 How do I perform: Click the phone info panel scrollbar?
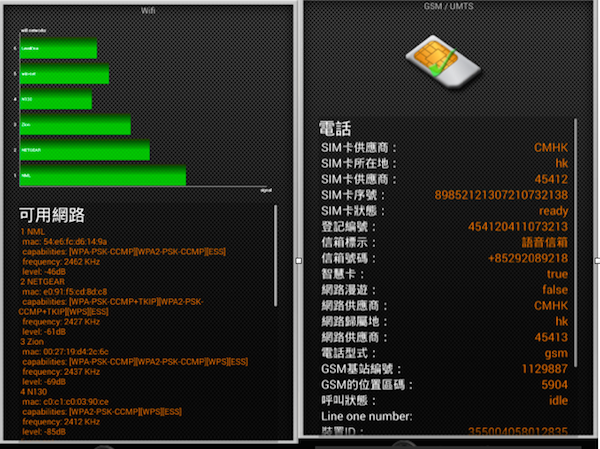coord(576,243)
